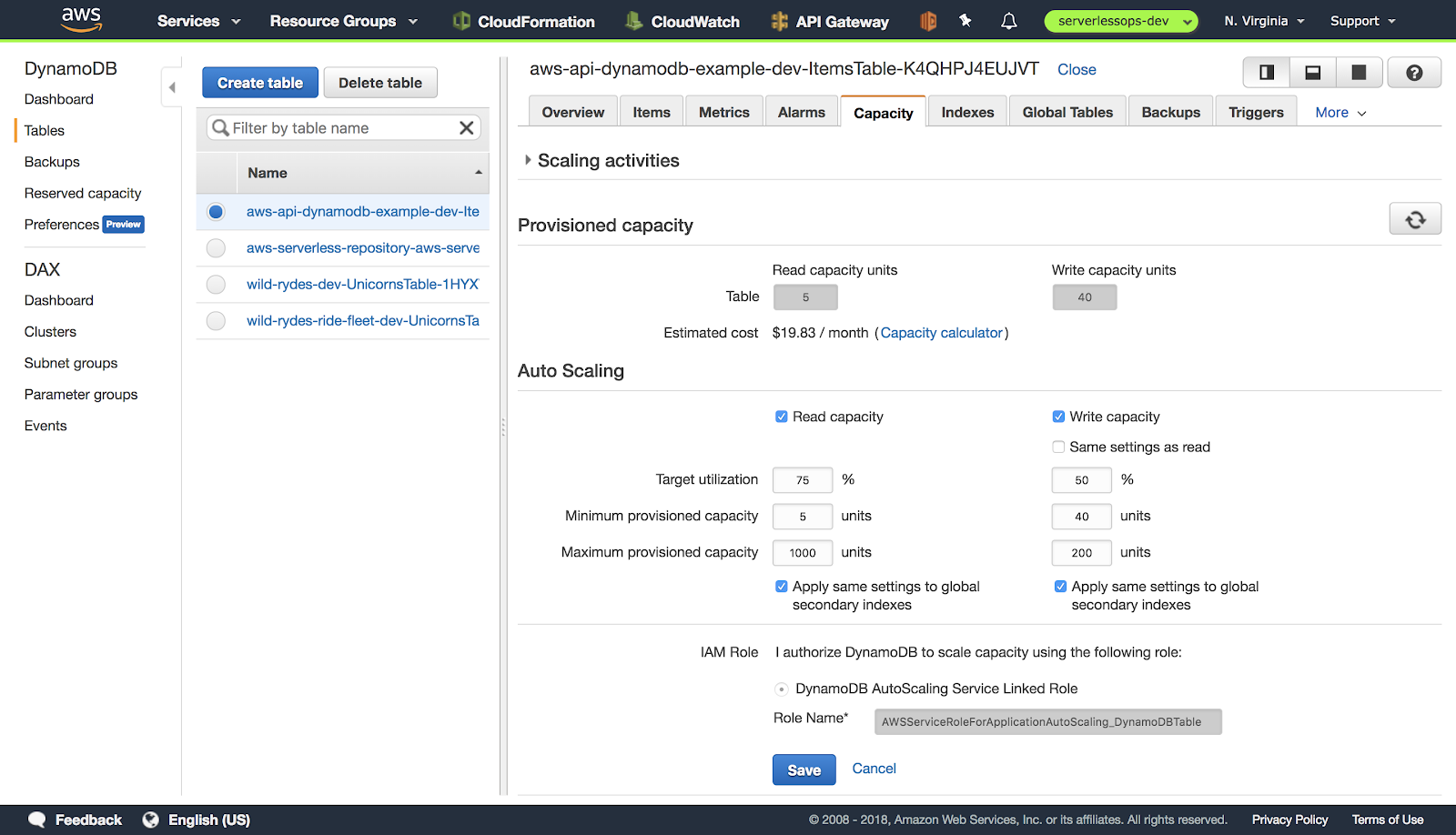Open the help question mark
Image resolution: width=1456 pixels, height=835 pixels.
[1414, 72]
